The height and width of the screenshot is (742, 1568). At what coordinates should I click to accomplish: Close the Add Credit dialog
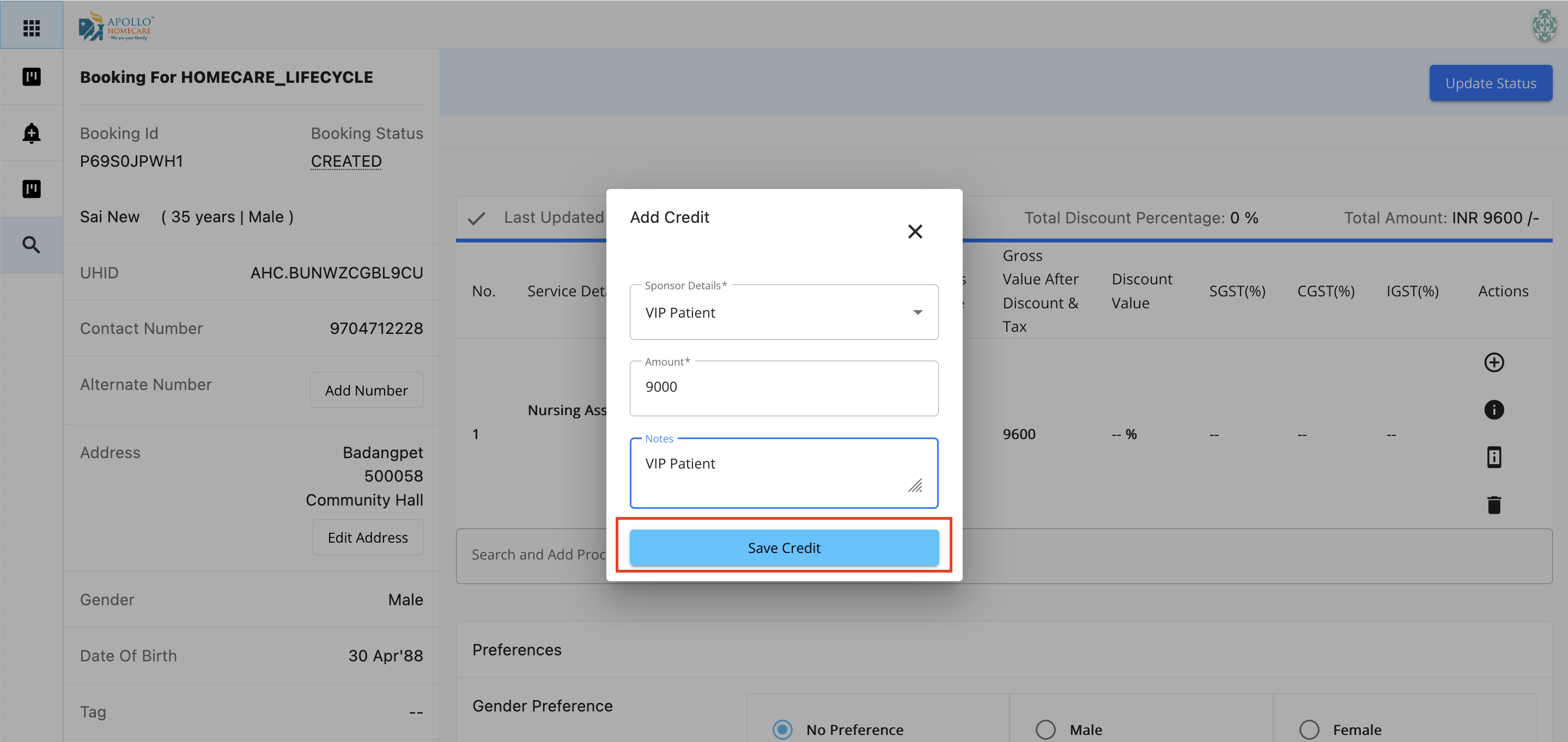click(914, 232)
